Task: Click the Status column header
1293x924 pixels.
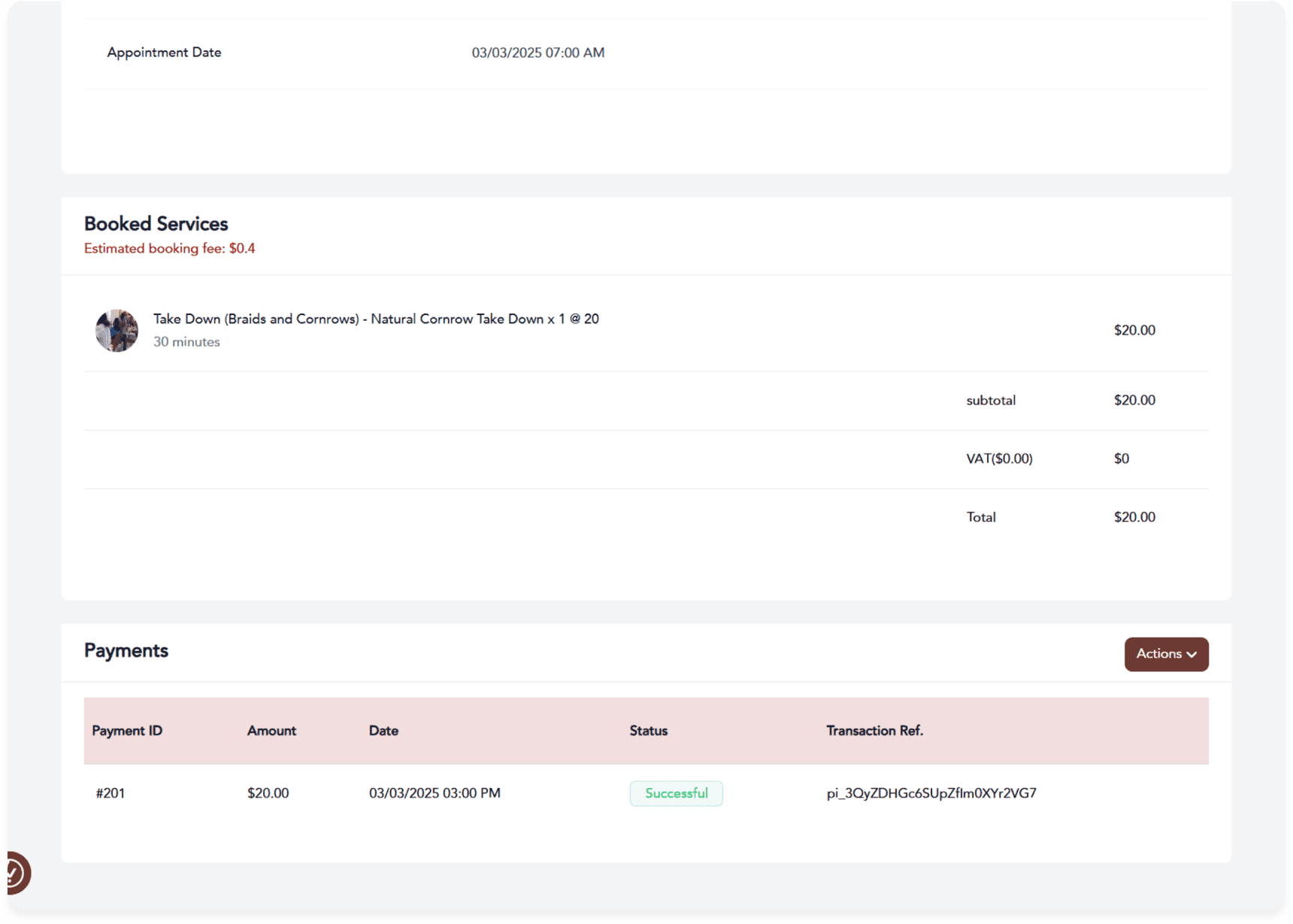Action: click(x=649, y=731)
